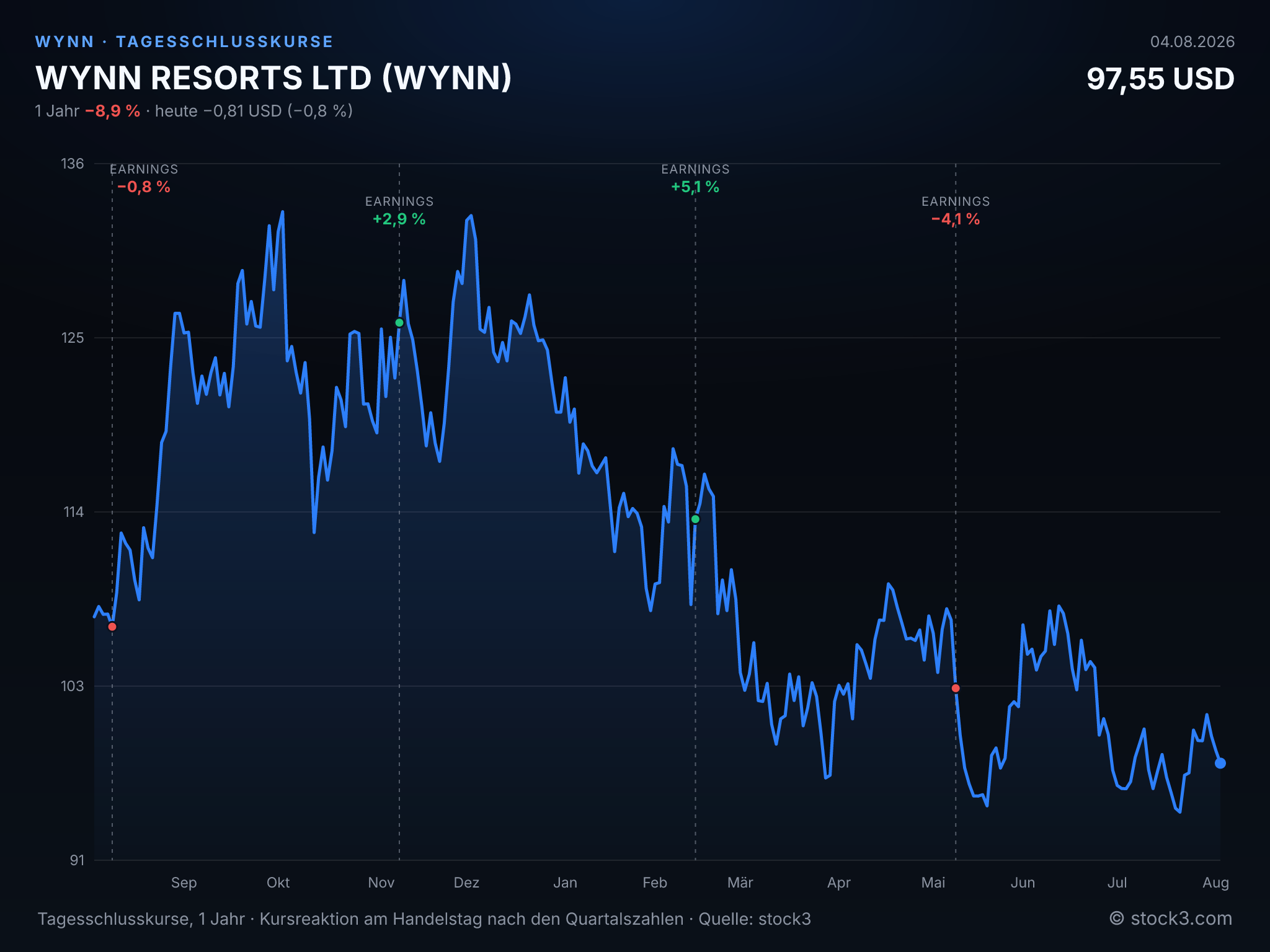Click the Feb month label
This screenshot has width=1270, height=952.
[x=655, y=883]
